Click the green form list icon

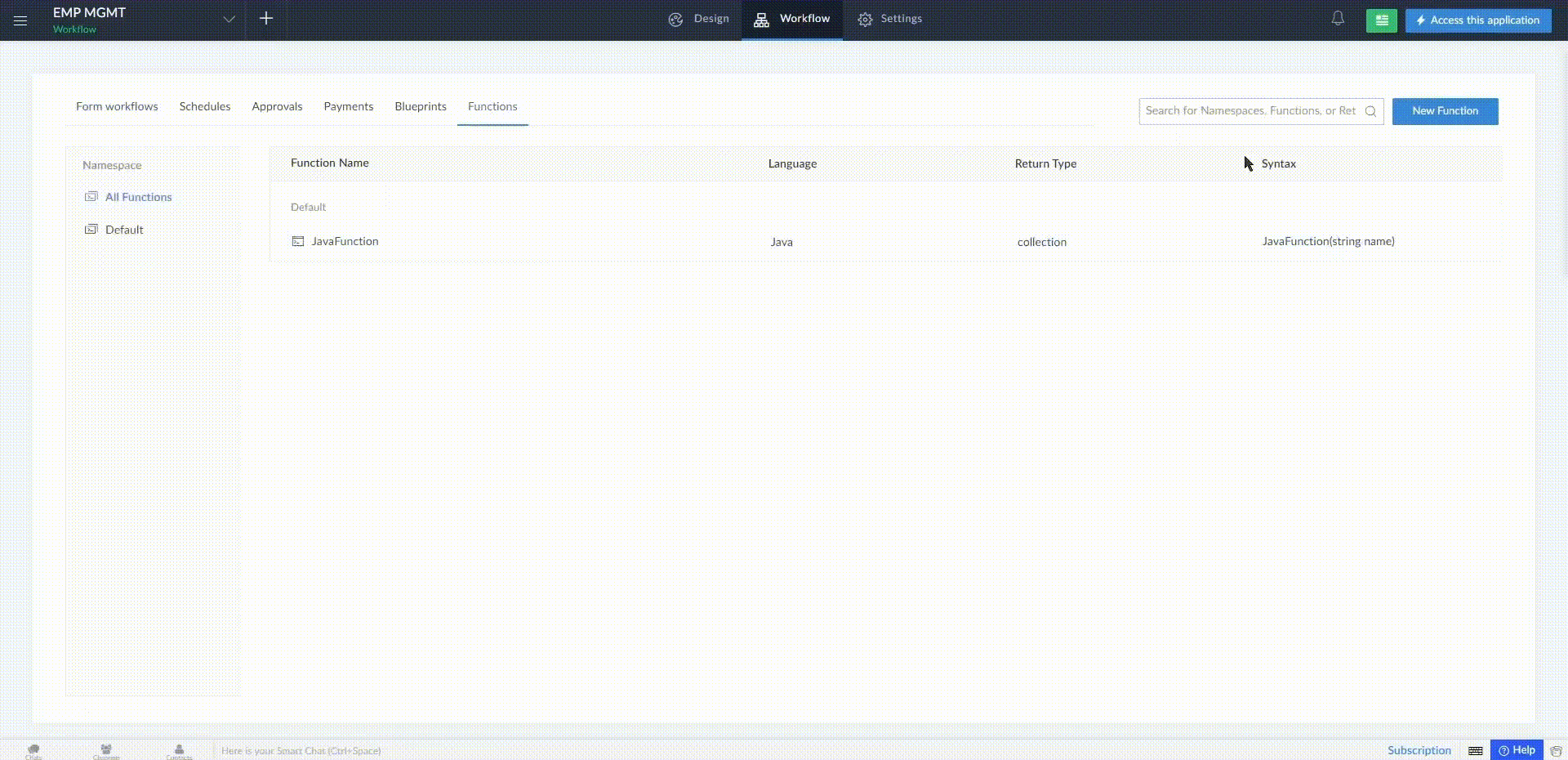(1381, 20)
